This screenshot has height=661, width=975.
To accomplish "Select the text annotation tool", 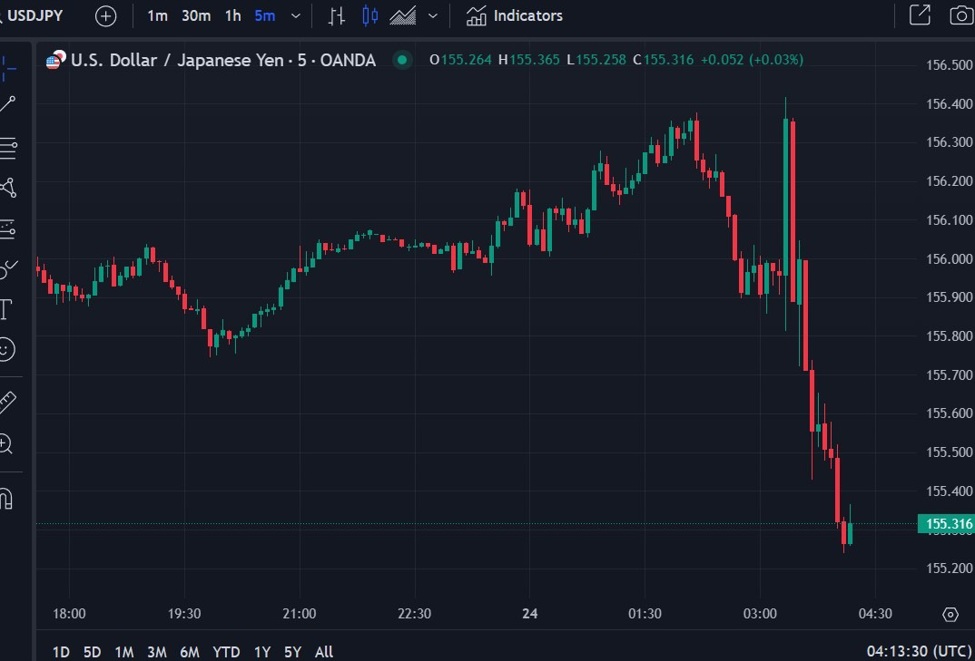I will point(6,309).
